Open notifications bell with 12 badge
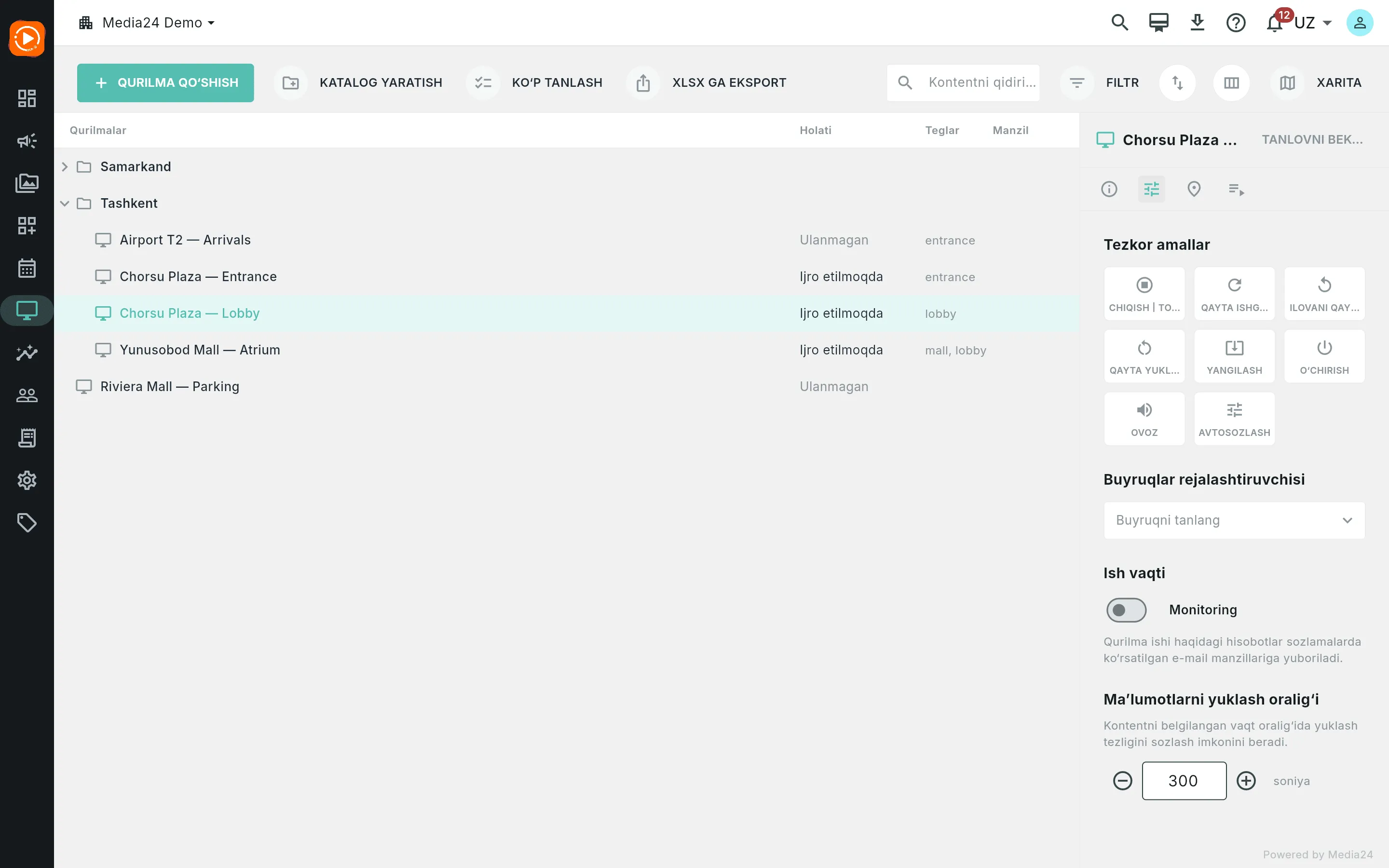This screenshot has height=868, width=1389. point(1274,23)
